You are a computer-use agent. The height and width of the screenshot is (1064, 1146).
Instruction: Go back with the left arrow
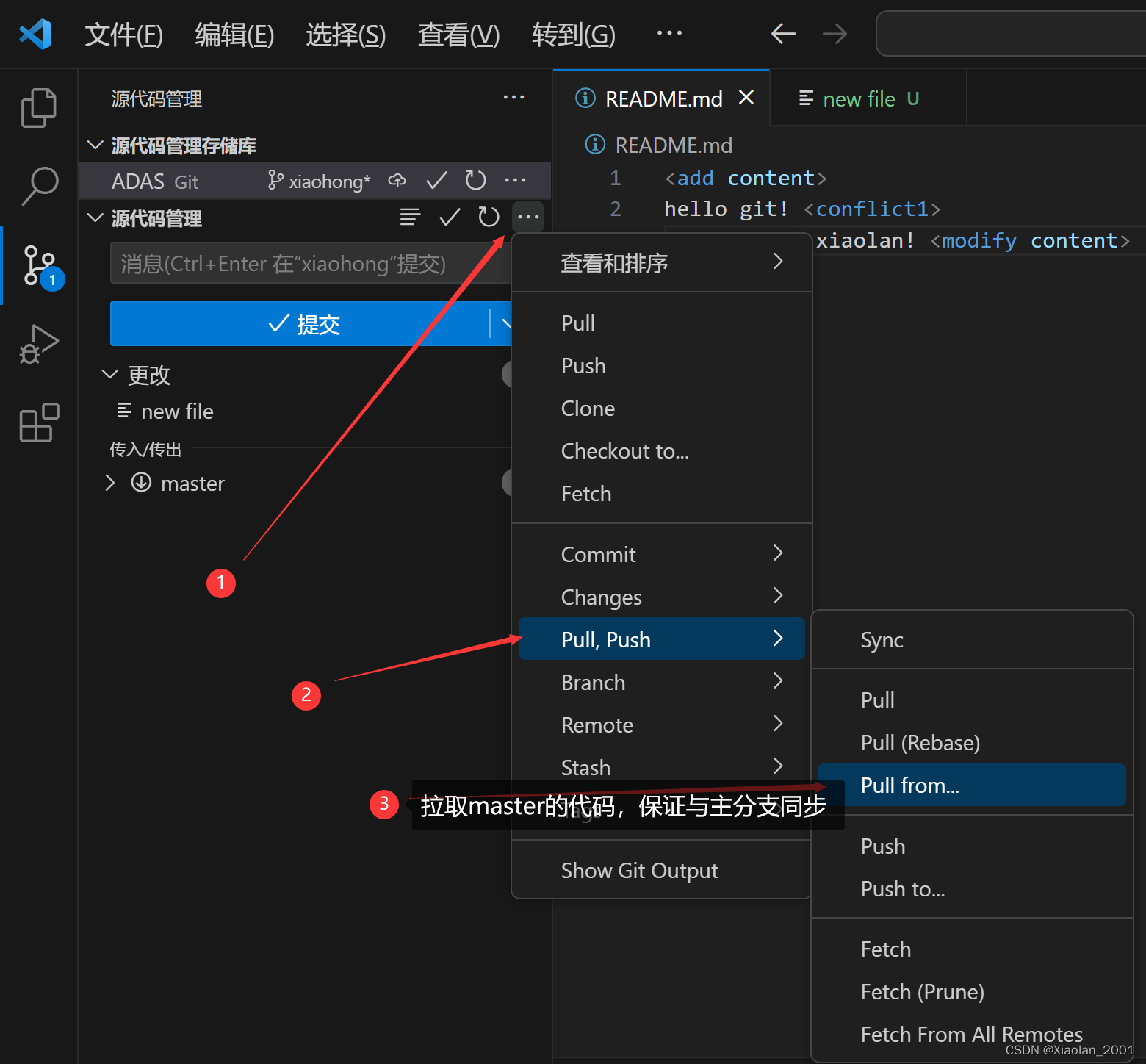783,34
